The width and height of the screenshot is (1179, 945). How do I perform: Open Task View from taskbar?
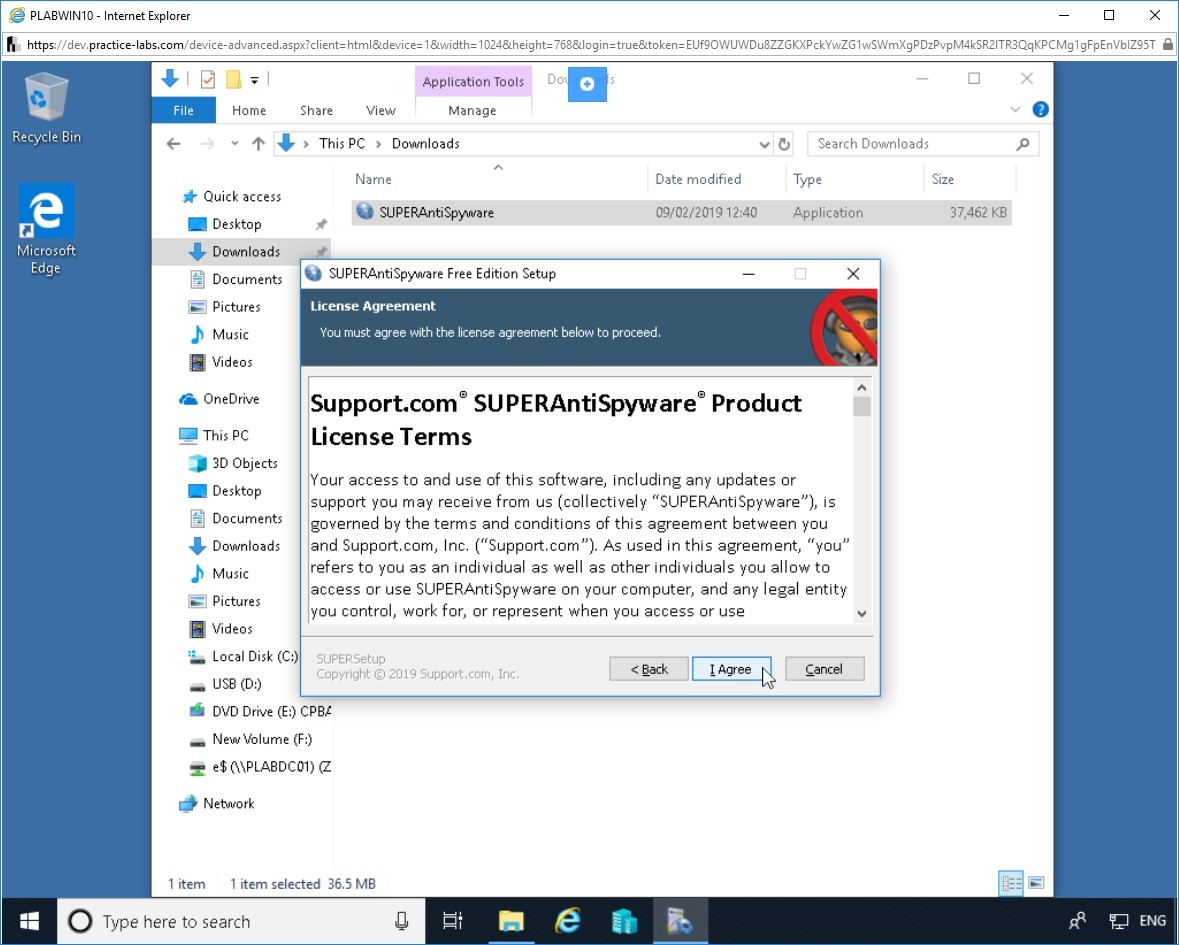[453, 921]
